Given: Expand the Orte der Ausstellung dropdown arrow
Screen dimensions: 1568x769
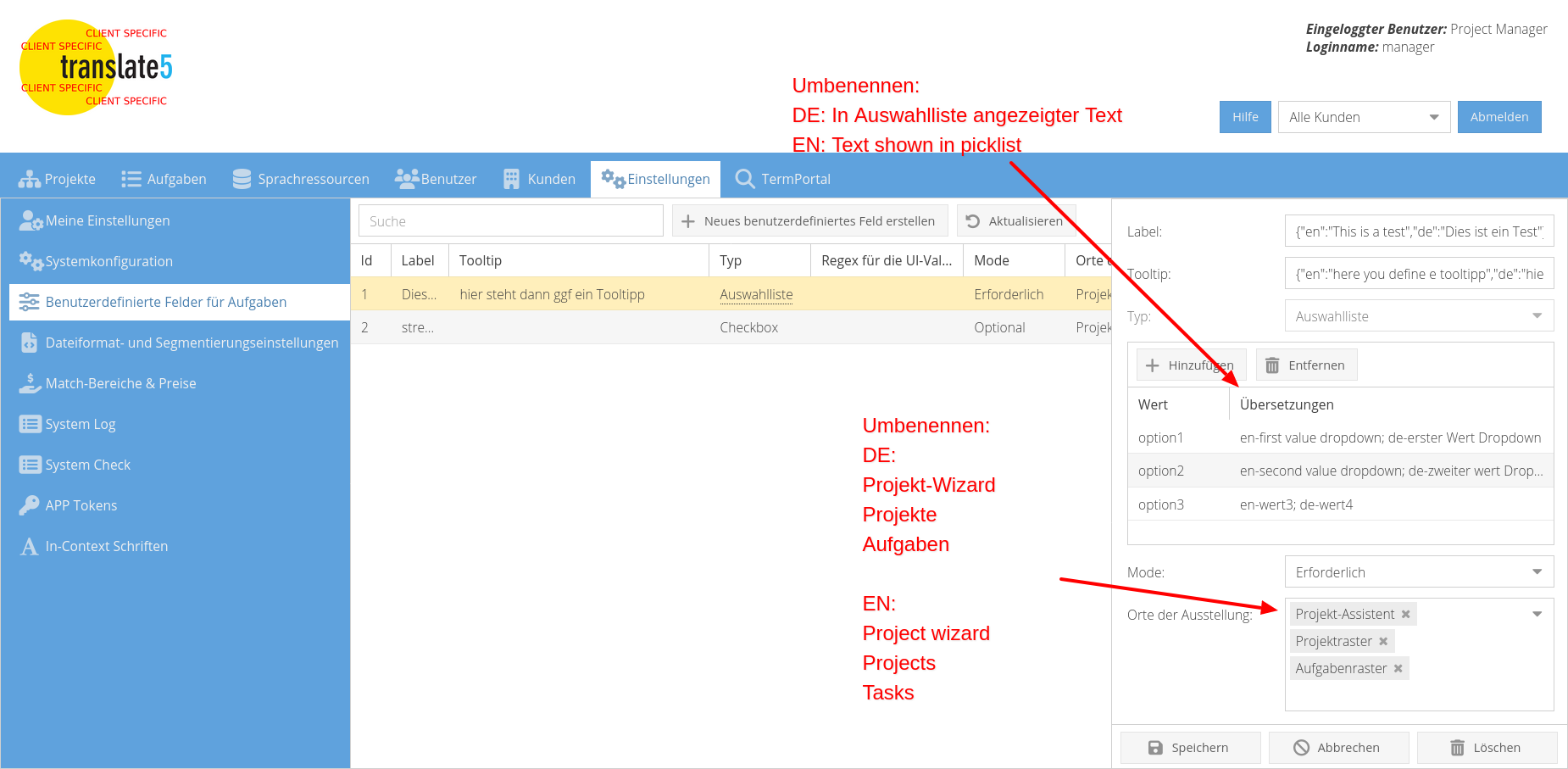Looking at the screenshot, I should tap(1537, 615).
